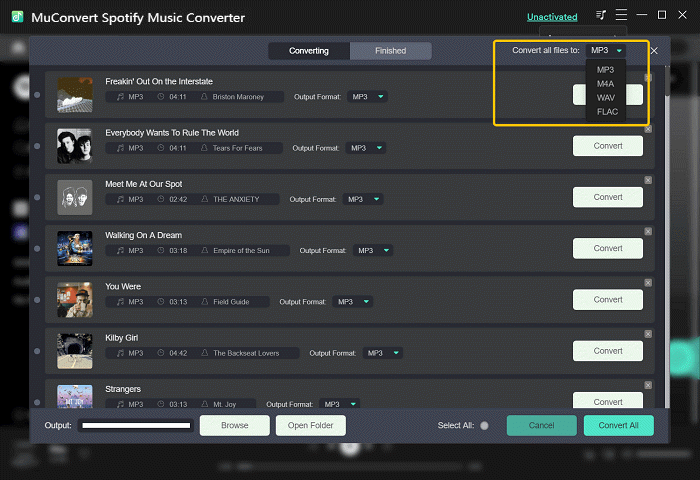The width and height of the screenshot is (700, 480).
Task: Select Kilby Girl radio dot
Action: tap(37, 351)
